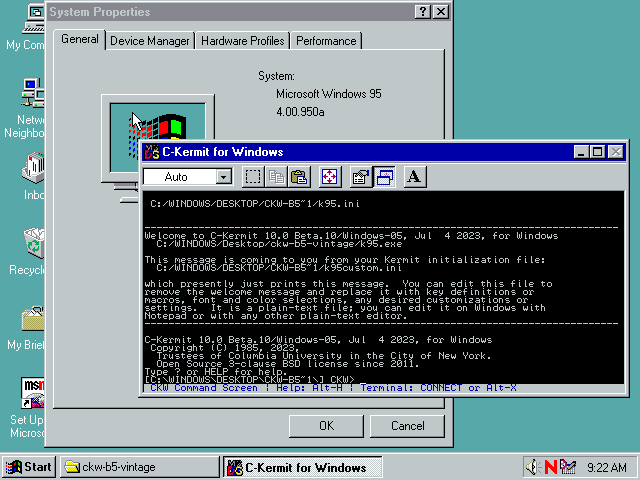This screenshot has width=640, height=480.
Task: Select ckw-b5-vintage taskbar button
Action: [140, 467]
